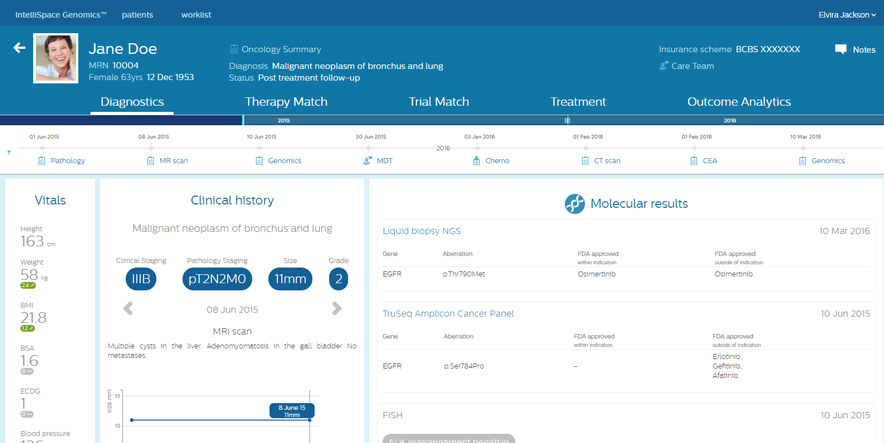Open the Trial Match tab
This screenshot has height=443, width=884.
click(x=438, y=102)
